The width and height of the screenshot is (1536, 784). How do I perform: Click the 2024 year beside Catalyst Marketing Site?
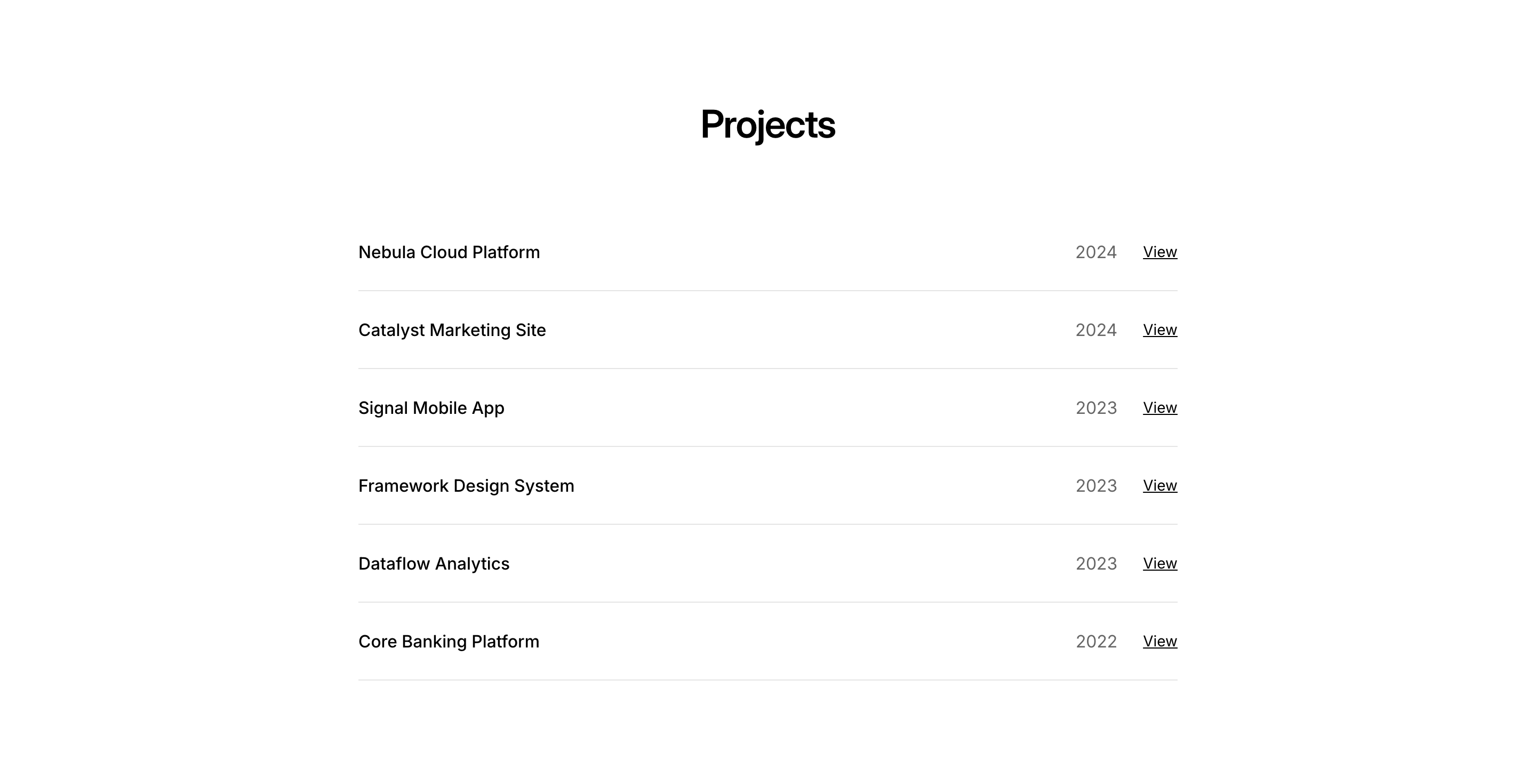click(x=1095, y=330)
